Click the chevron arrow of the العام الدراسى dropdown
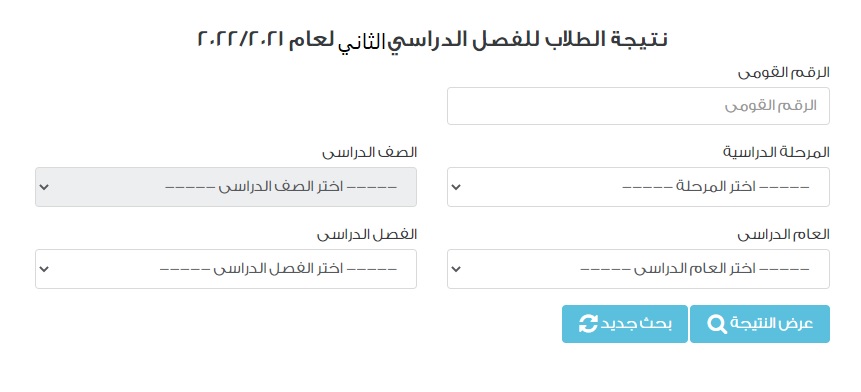861x392 pixels. [456, 269]
